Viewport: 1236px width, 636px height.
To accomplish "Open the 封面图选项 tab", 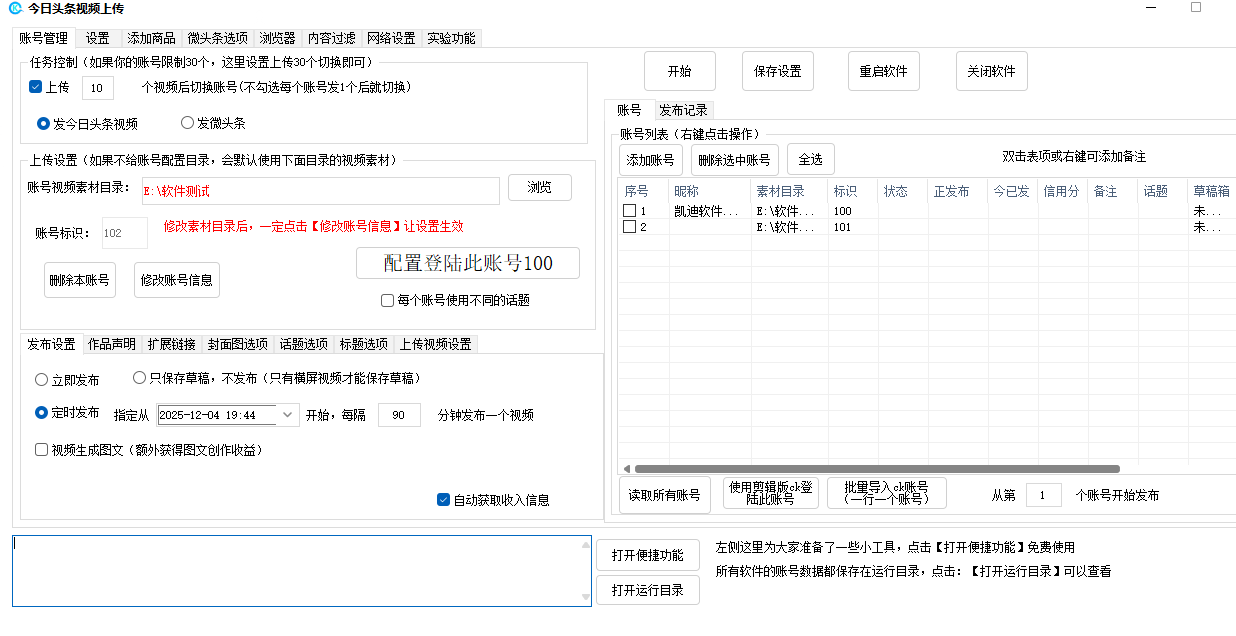I will point(237,344).
